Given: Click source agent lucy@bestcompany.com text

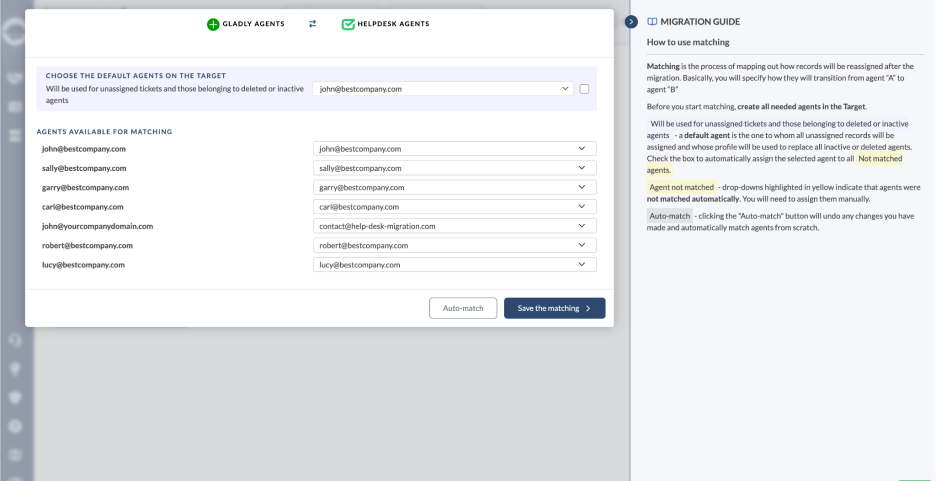Looking at the screenshot, I should pyautogui.click(x=84, y=265).
